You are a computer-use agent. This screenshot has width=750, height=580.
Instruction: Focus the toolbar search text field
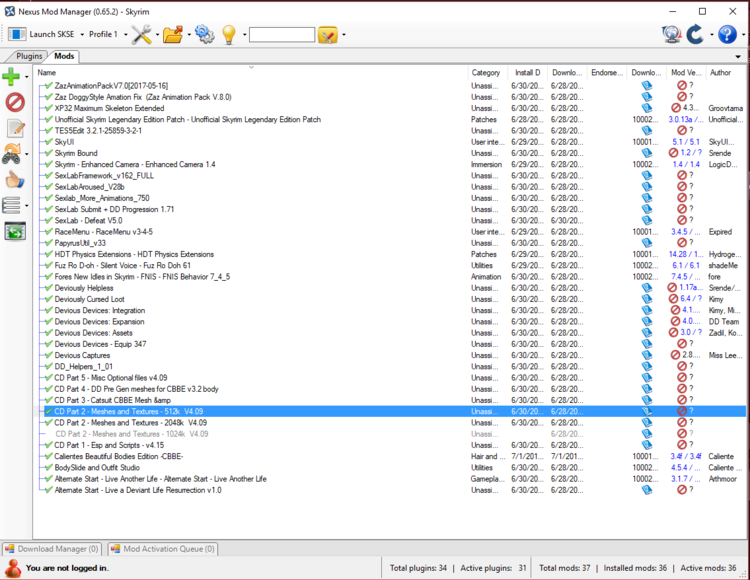282,34
